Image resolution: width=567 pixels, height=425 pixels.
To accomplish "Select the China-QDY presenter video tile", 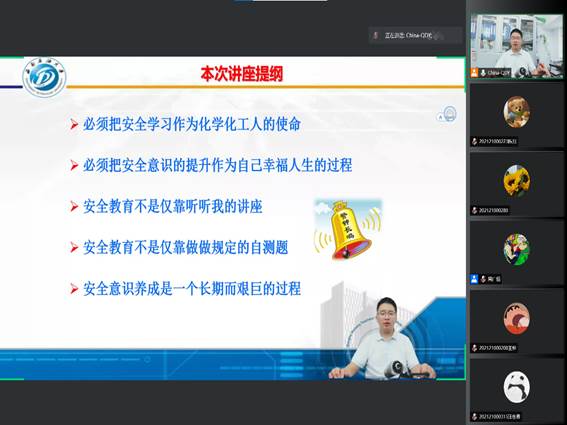I will tap(517, 46).
